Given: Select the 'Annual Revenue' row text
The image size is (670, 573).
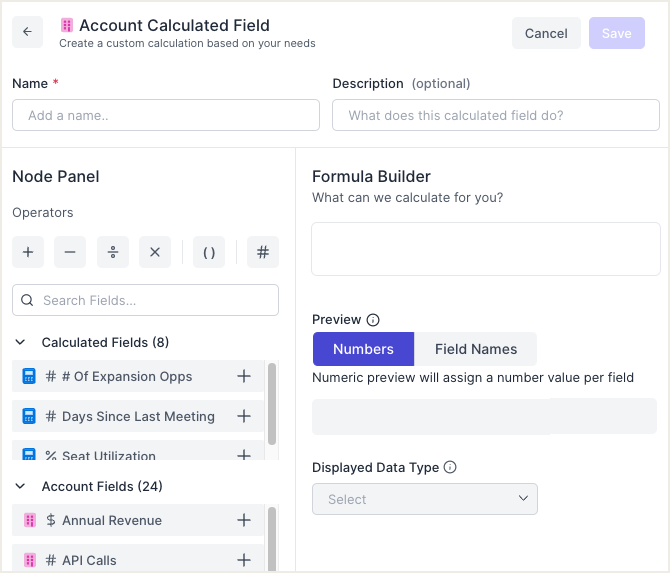Looking at the screenshot, I should pos(112,520).
